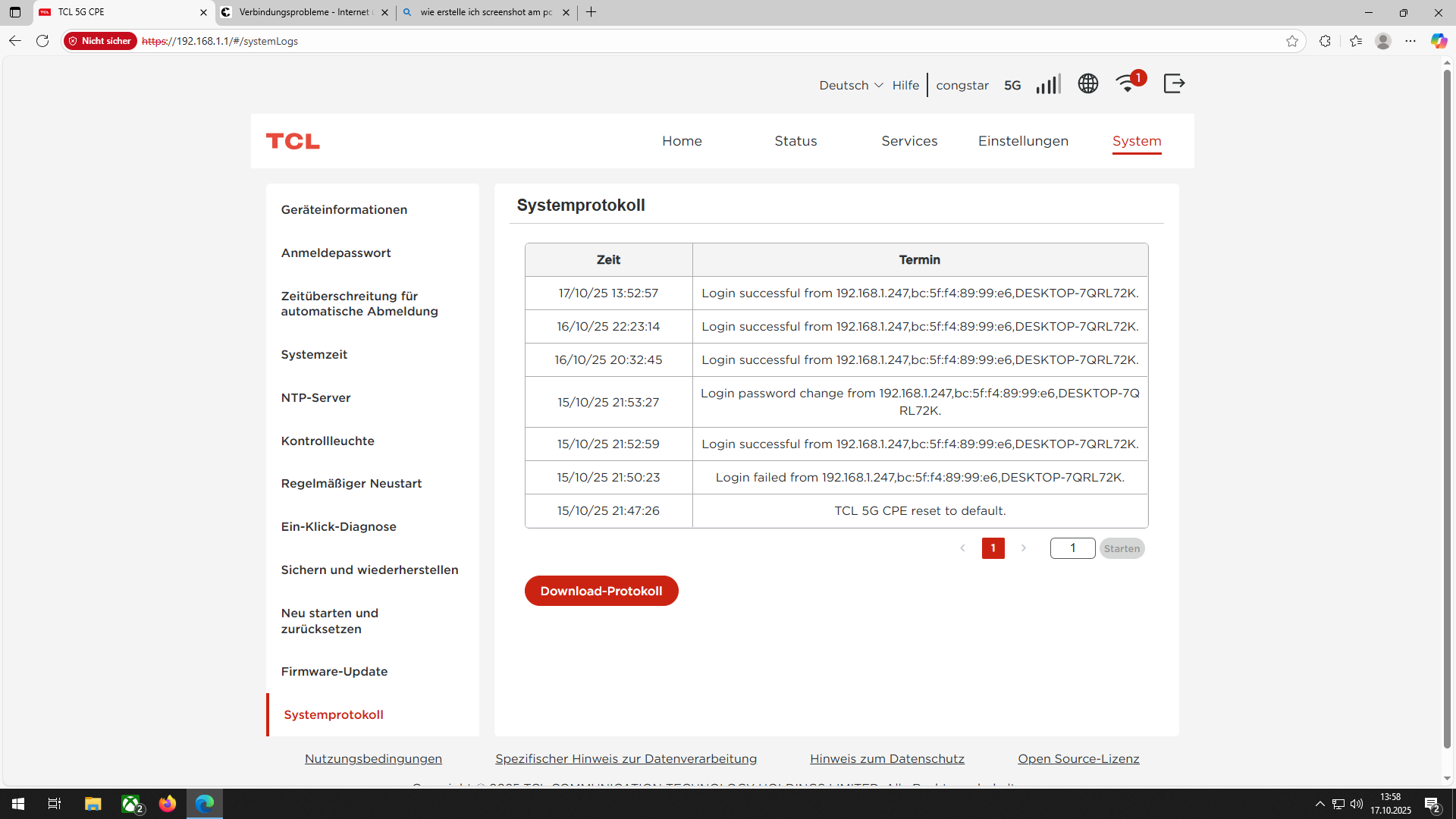Screen dimensions: 1456x819
Task: Open the Hinweis zum Datenschutz link
Action: [x=886, y=758]
